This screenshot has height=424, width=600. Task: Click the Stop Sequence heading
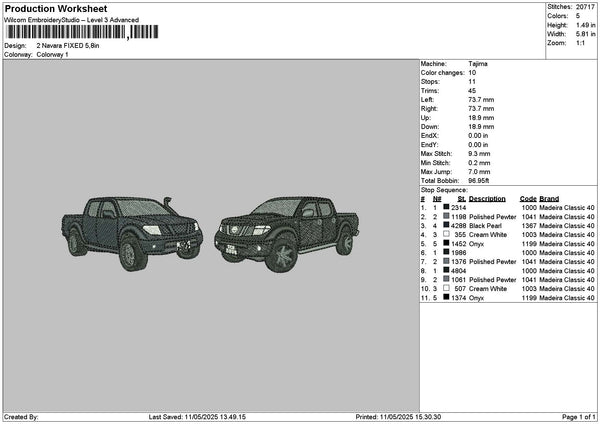(x=444, y=190)
